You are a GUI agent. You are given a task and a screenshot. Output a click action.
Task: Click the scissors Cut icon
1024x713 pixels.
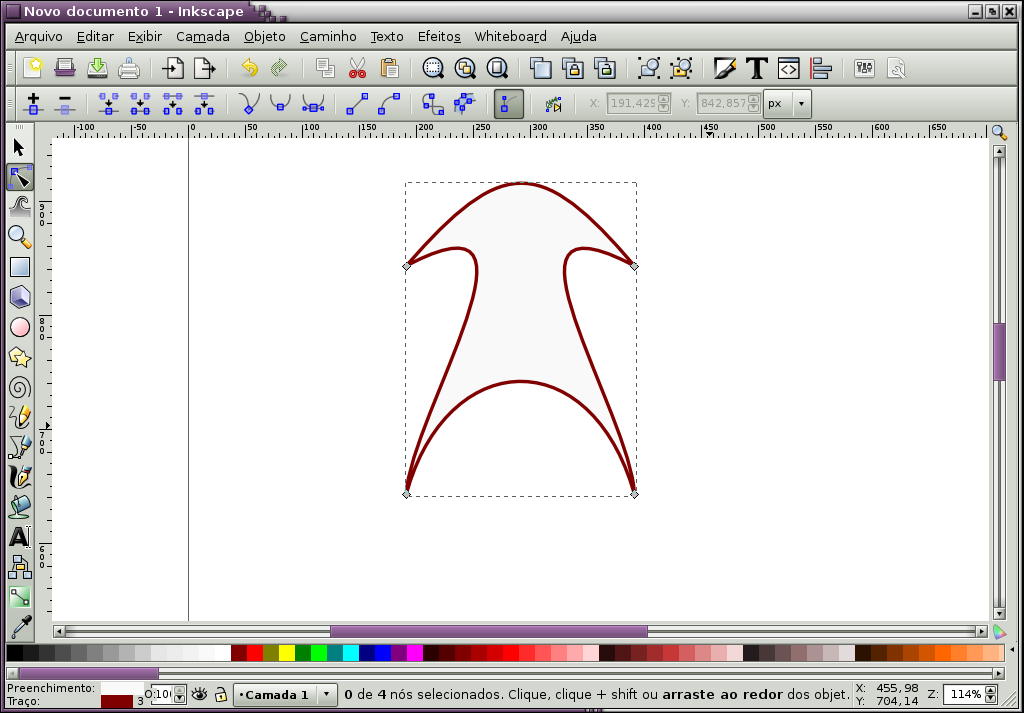point(357,68)
